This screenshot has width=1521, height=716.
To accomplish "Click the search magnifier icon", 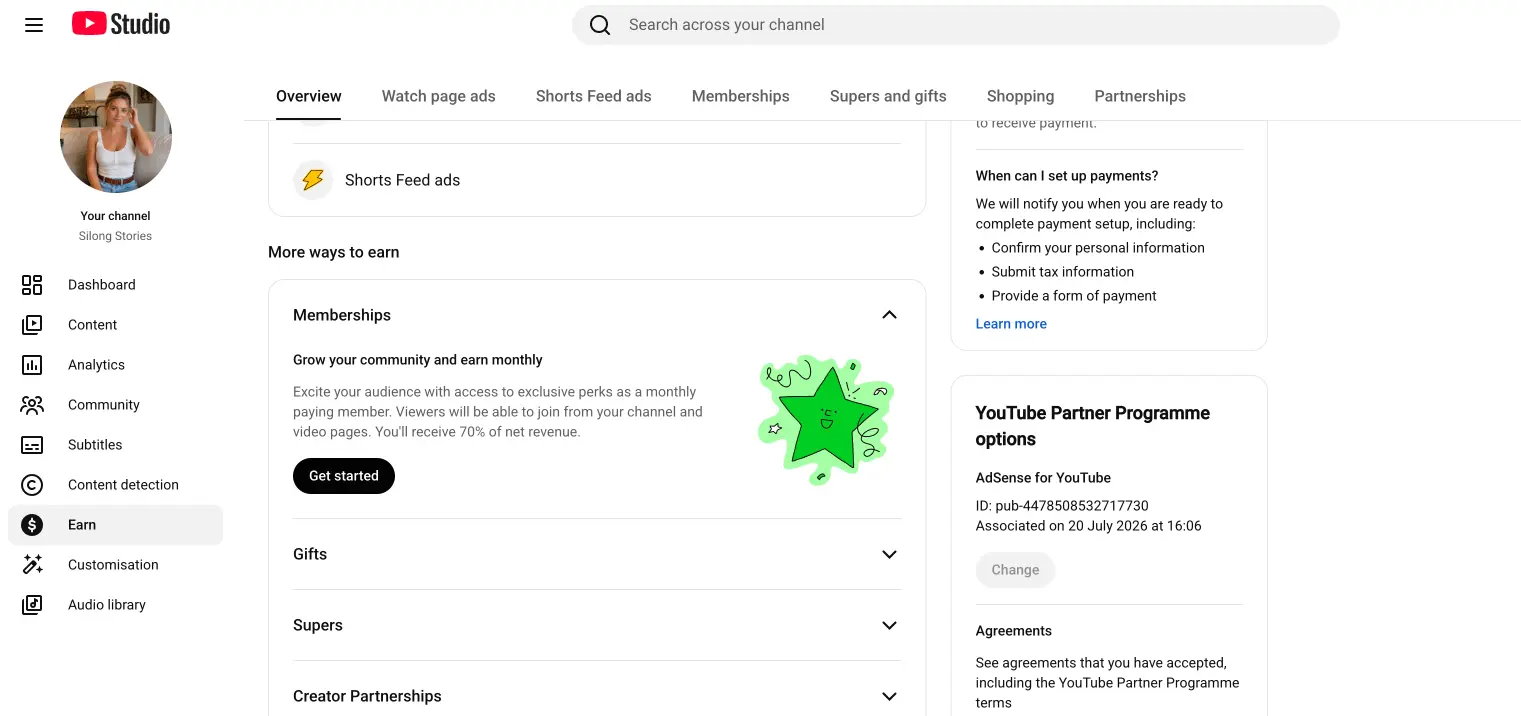I will coord(600,25).
